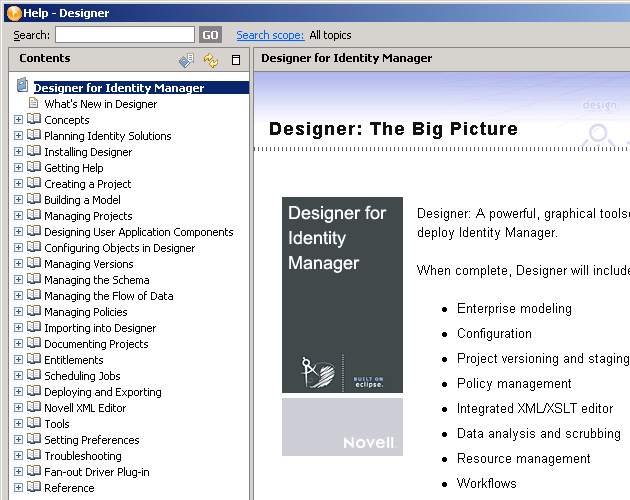This screenshot has width=630, height=500.
Task: Open the Documenting Projects topic
Action: [x=96, y=344]
